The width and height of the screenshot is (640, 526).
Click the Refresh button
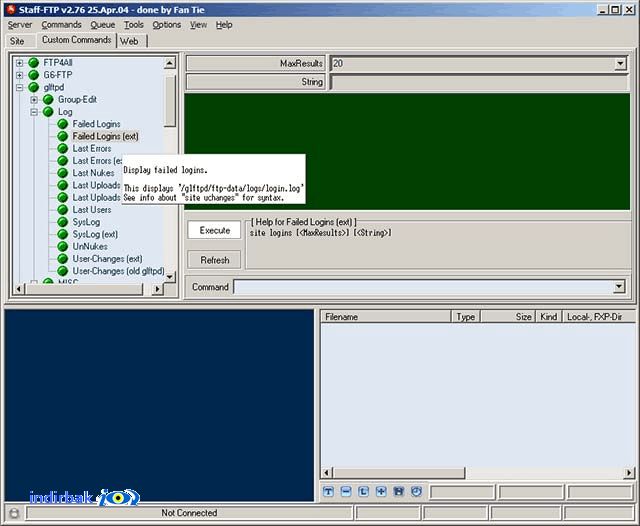[215, 260]
